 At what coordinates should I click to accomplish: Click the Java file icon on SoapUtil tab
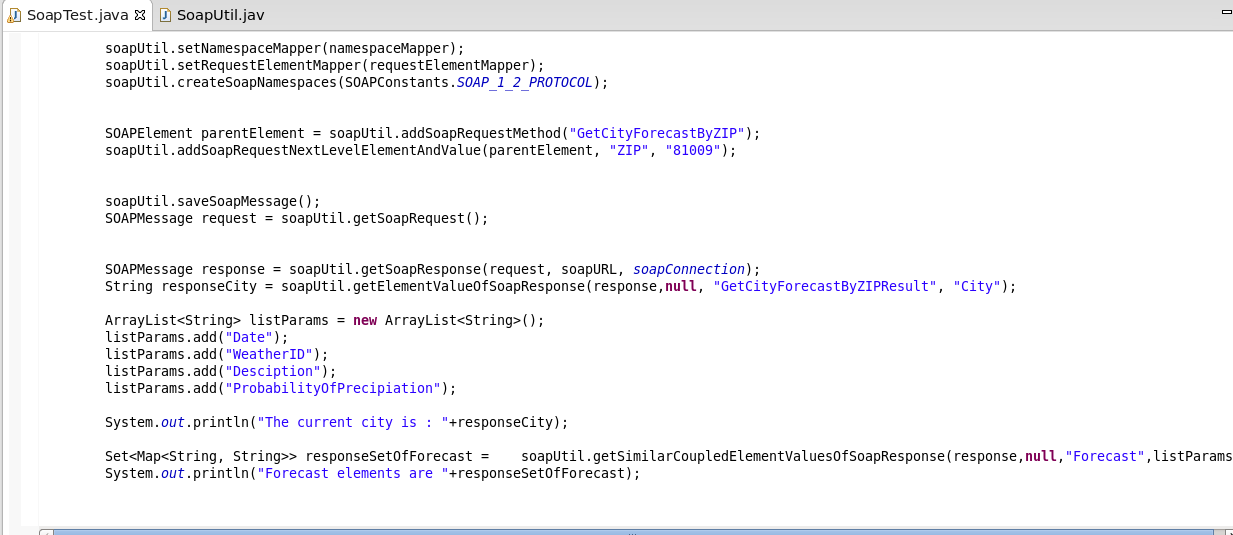pyautogui.click(x=165, y=15)
